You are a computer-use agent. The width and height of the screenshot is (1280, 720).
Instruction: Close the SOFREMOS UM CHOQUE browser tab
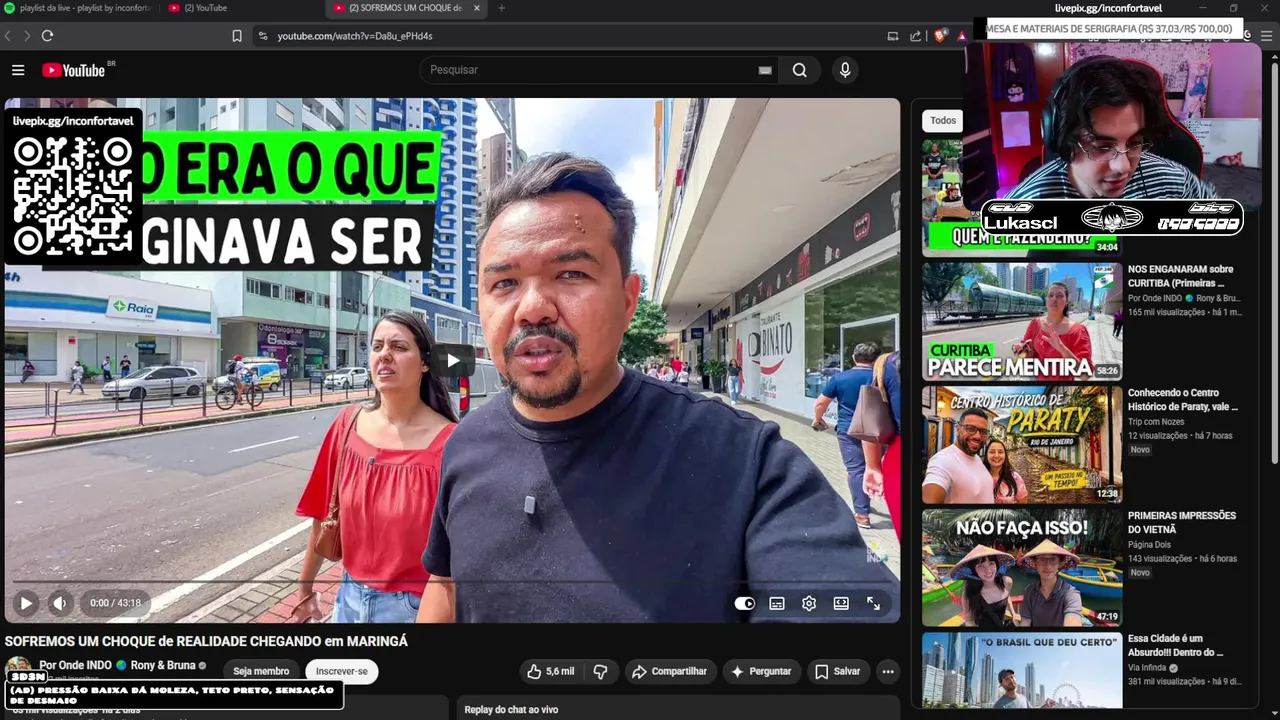[x=476, y=8]
